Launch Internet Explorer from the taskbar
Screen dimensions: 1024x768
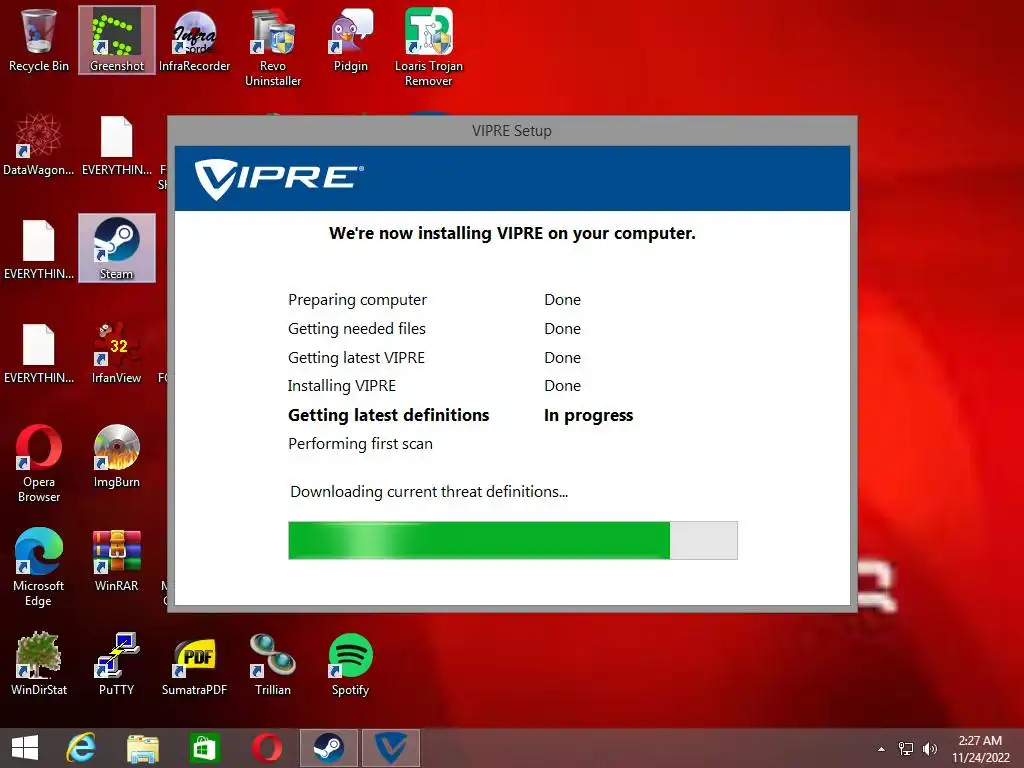(81, 748)
